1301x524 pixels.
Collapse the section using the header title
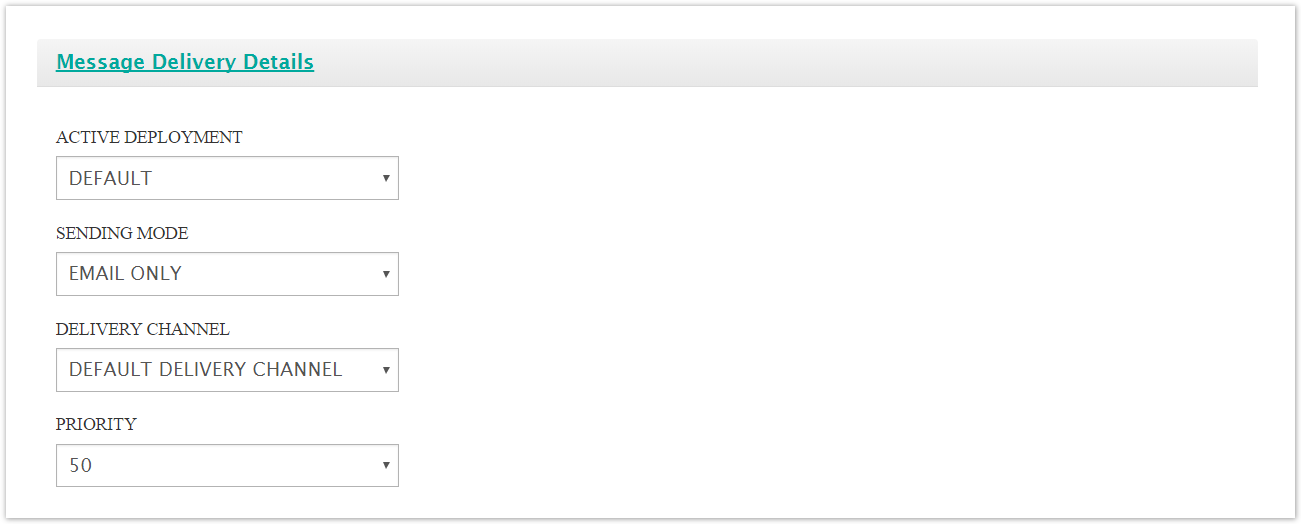tap(185, 62)
